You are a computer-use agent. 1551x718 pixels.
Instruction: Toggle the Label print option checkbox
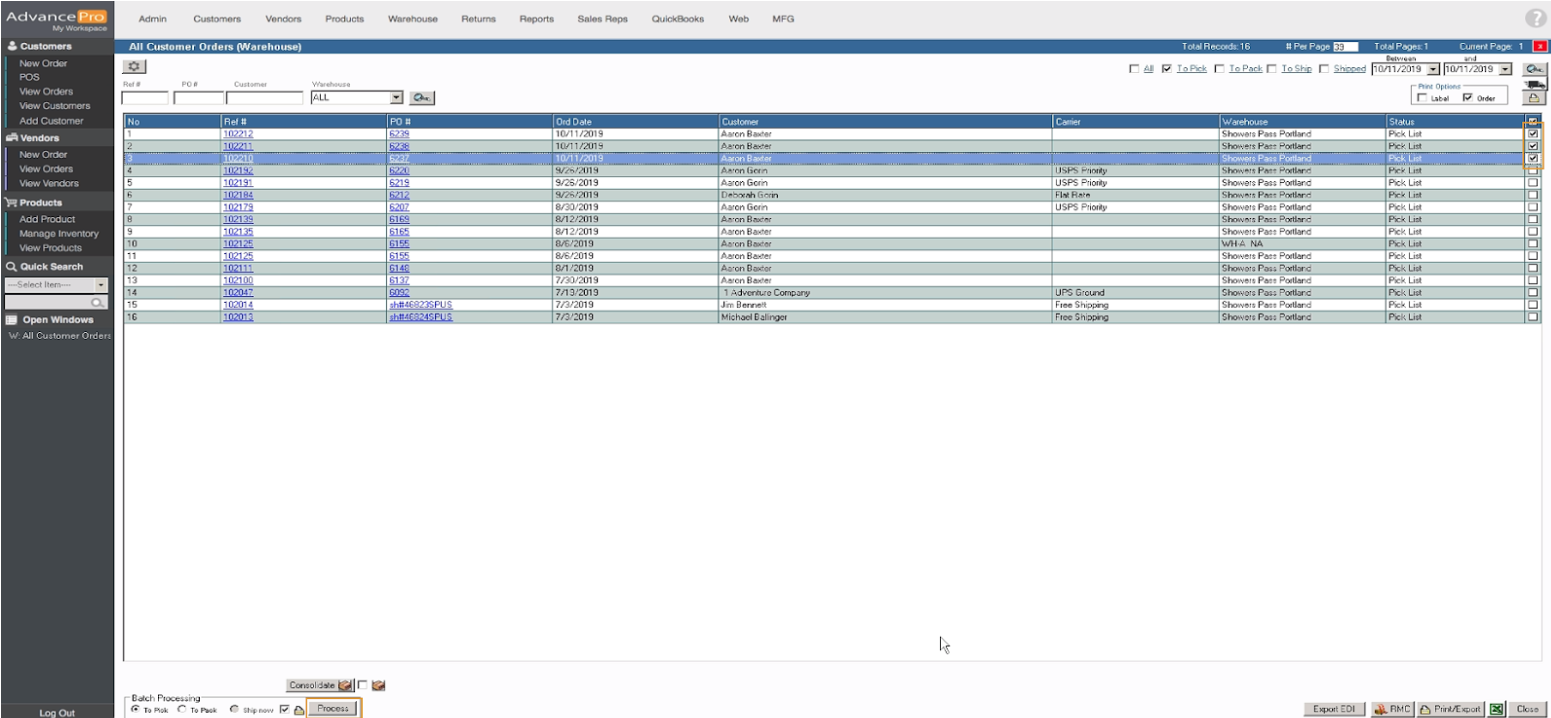click(x=1421, y=98)
